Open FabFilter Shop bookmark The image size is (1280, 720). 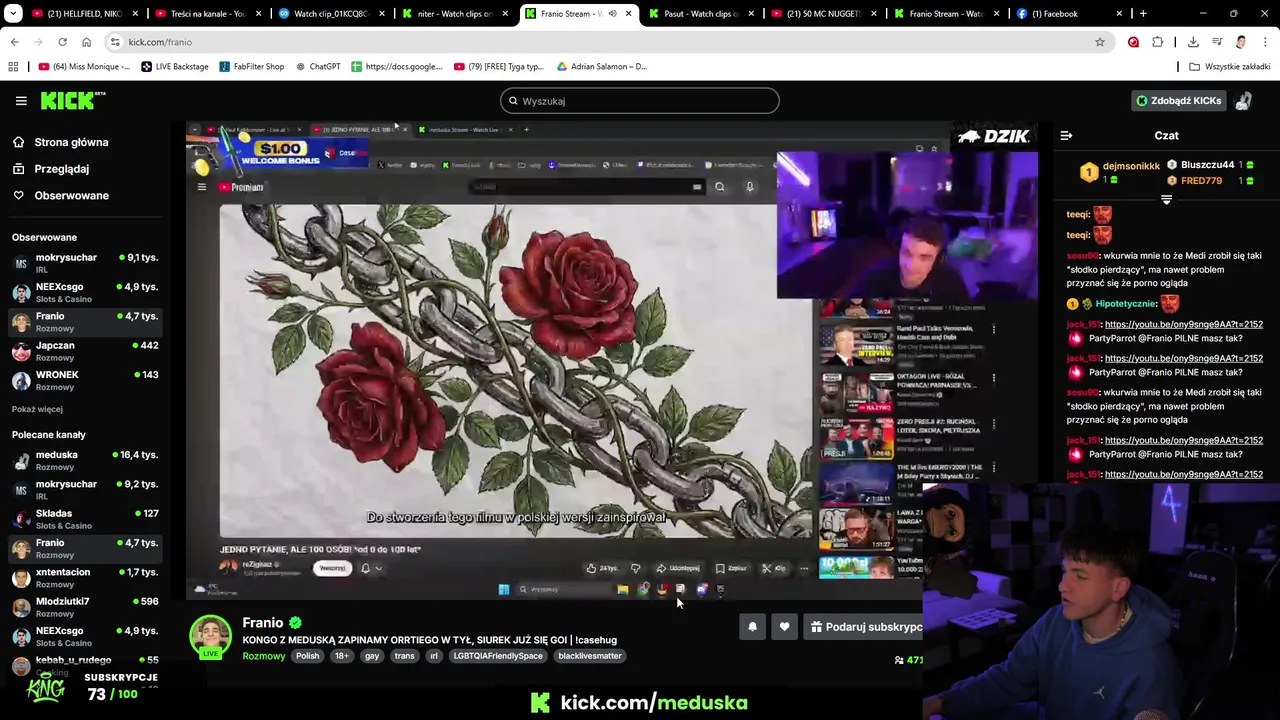(x=251, y=67)
